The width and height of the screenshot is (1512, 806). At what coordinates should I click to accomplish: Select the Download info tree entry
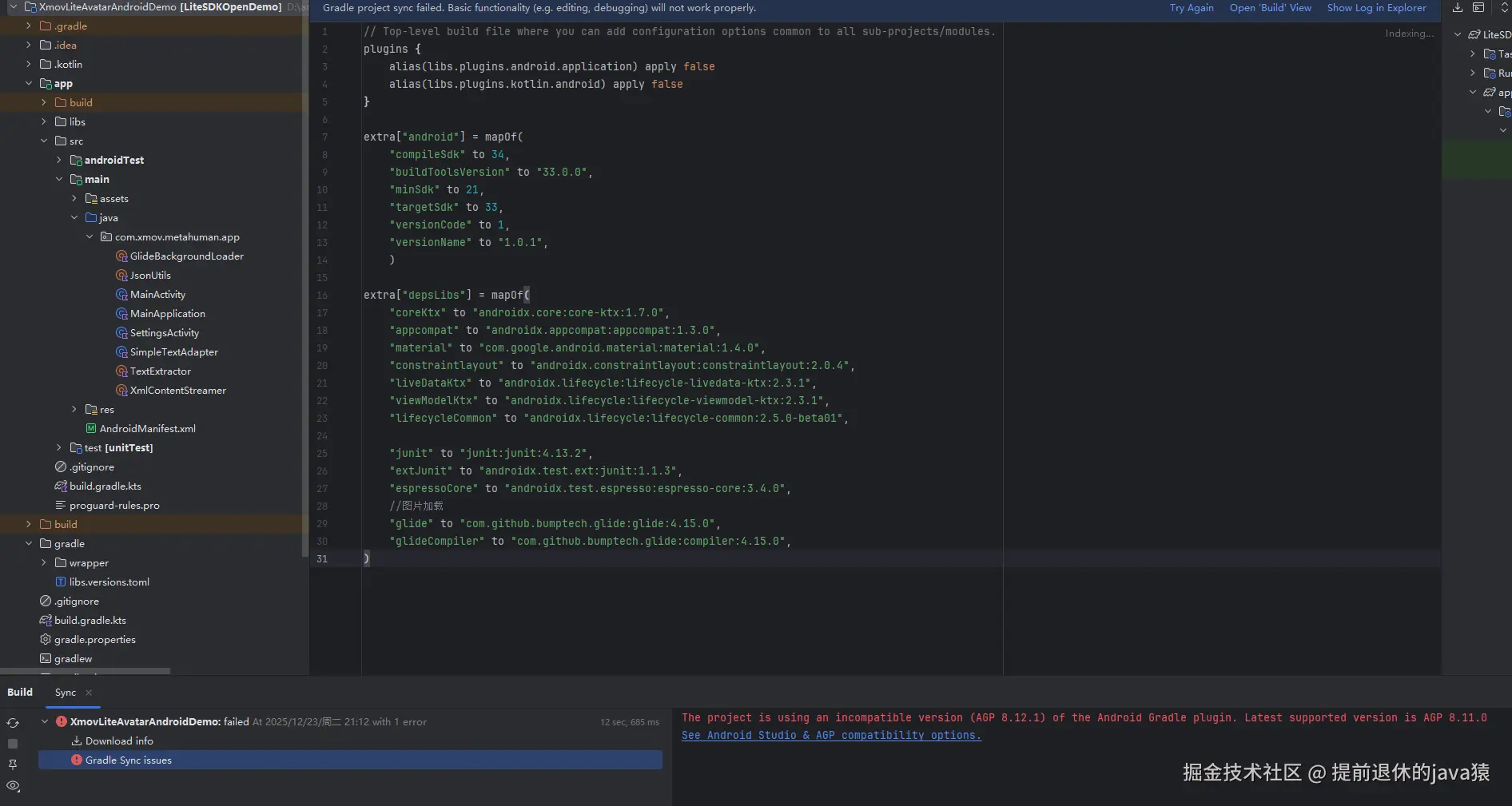pos(119,741)
